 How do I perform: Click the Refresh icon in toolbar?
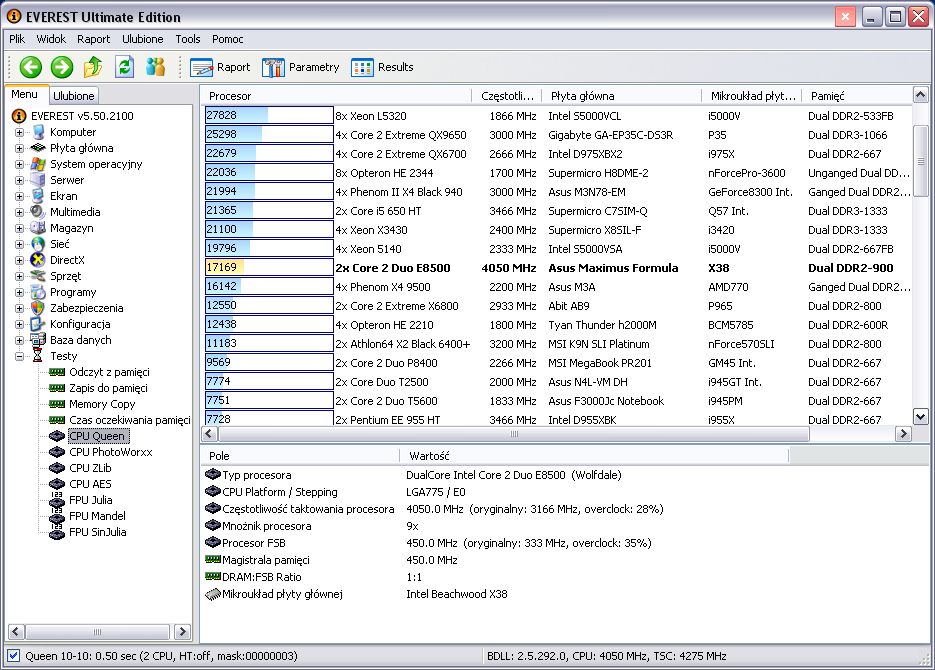click(124, 67)
